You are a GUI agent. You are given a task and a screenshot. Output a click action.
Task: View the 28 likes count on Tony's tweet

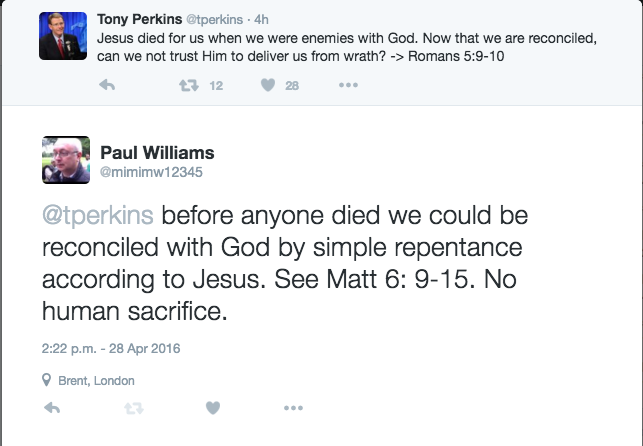292,86
